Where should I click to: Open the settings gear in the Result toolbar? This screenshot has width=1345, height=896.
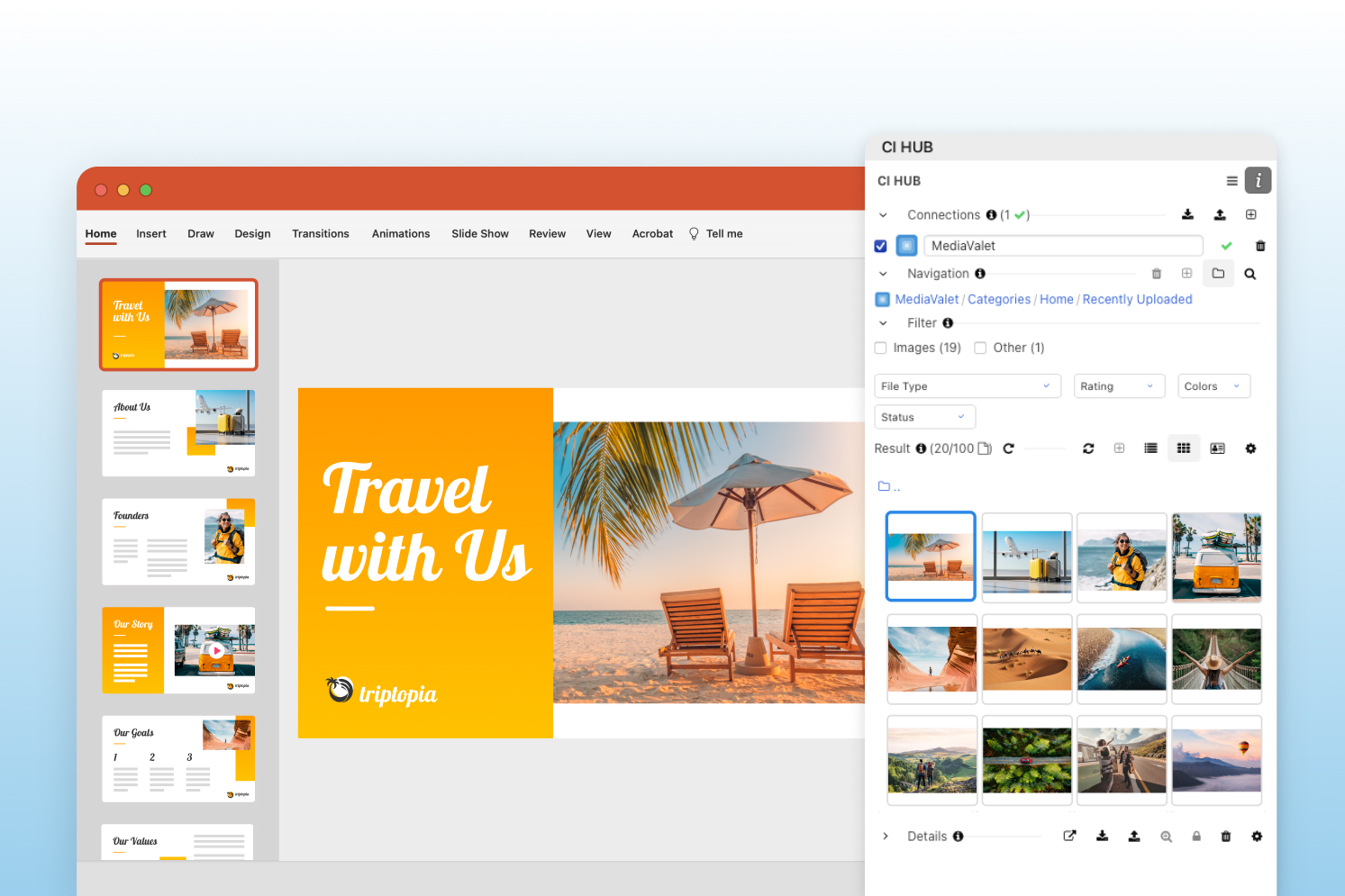[1250, 448]
